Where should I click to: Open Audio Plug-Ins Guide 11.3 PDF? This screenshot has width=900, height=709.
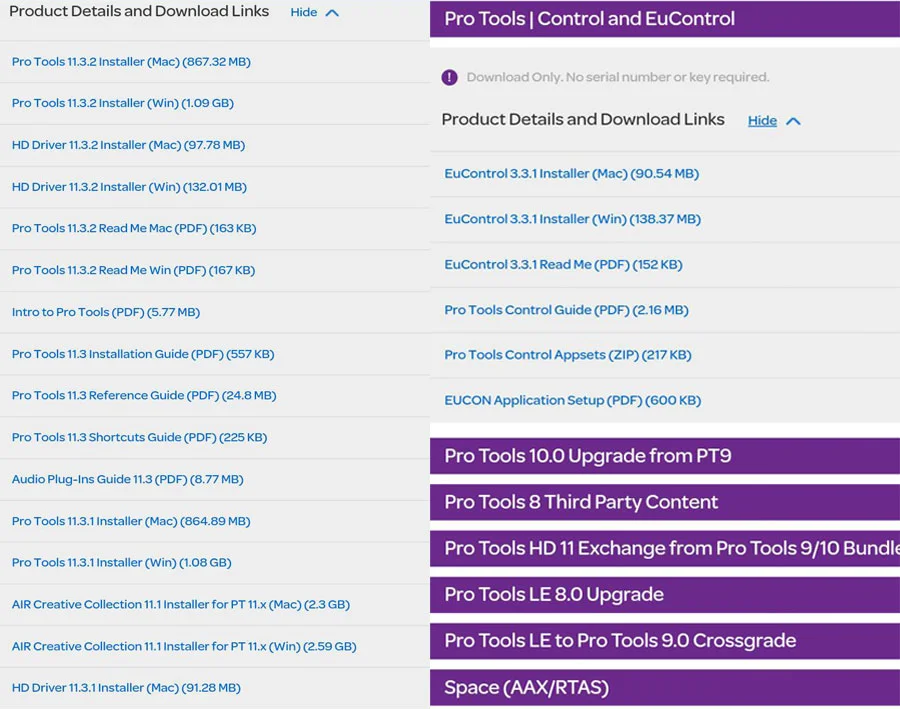click(127, 479)
